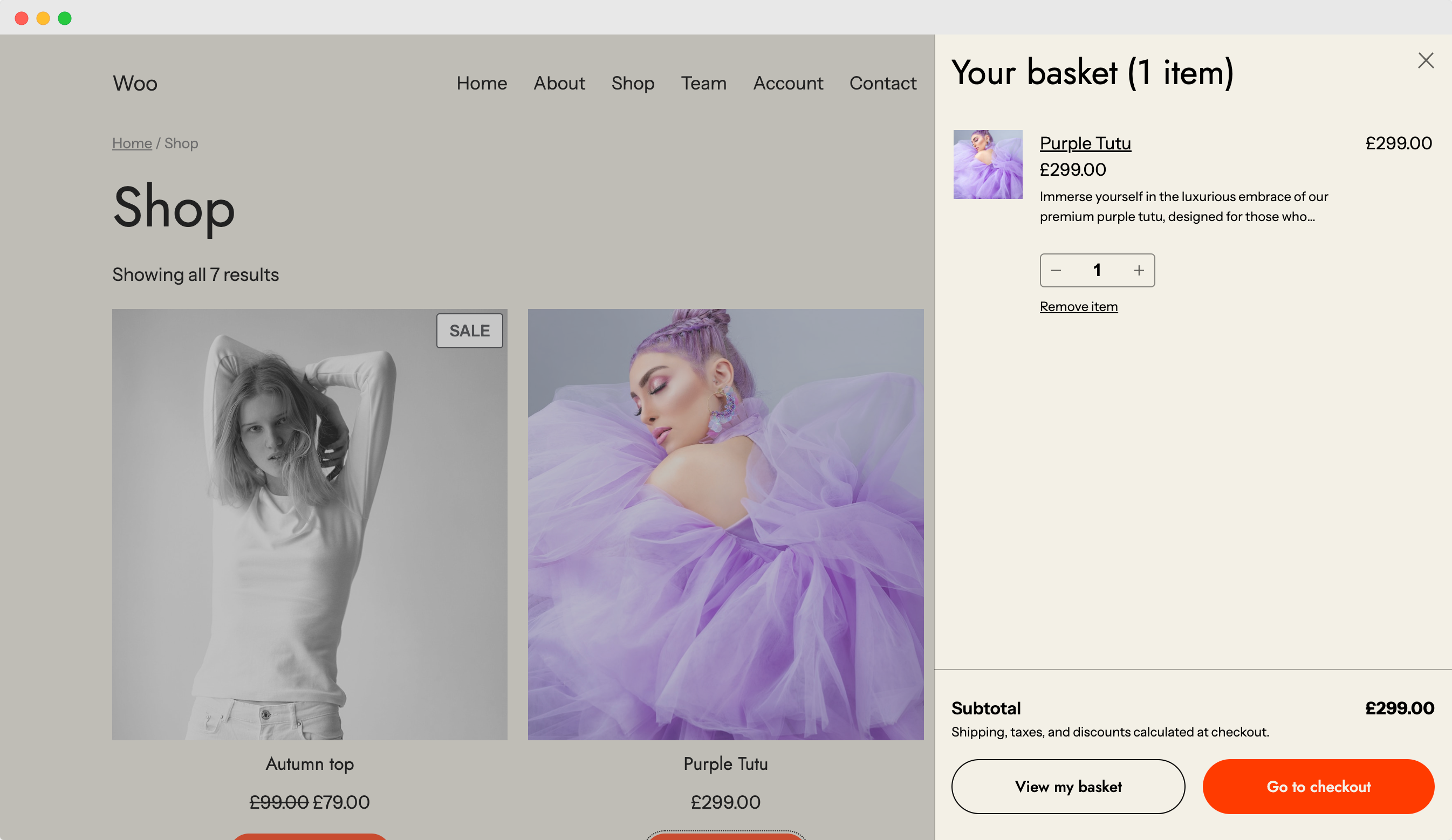Click the macOS red close window button
The height and width of the screenshot is (840, 1452).
pos(22,18)
